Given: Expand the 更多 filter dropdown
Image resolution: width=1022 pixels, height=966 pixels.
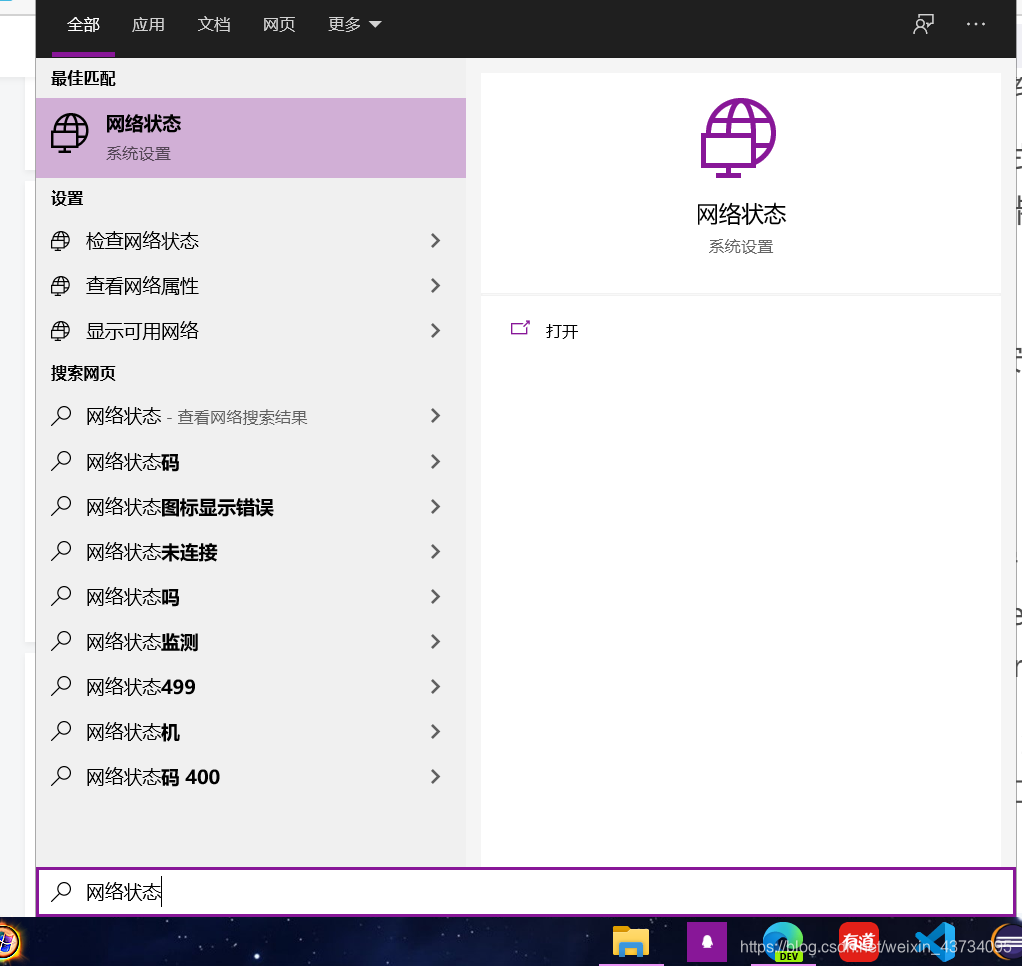Looking at the screenshot, I should (354, 24).
